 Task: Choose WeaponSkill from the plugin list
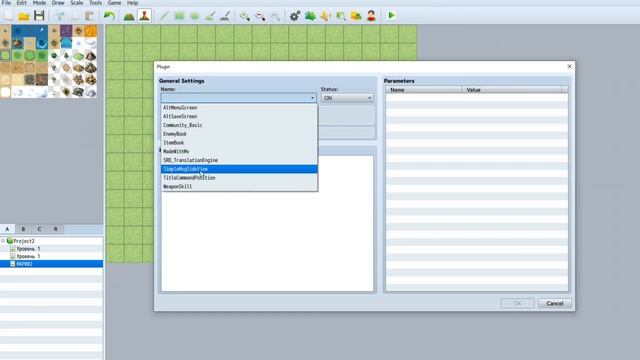click(239, 187)
